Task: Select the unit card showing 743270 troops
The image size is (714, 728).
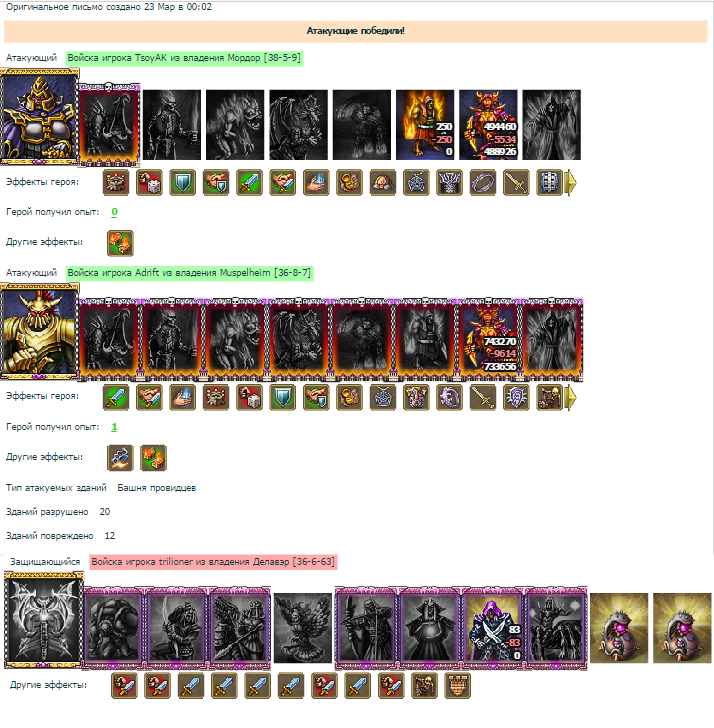Action: [488, 339]
